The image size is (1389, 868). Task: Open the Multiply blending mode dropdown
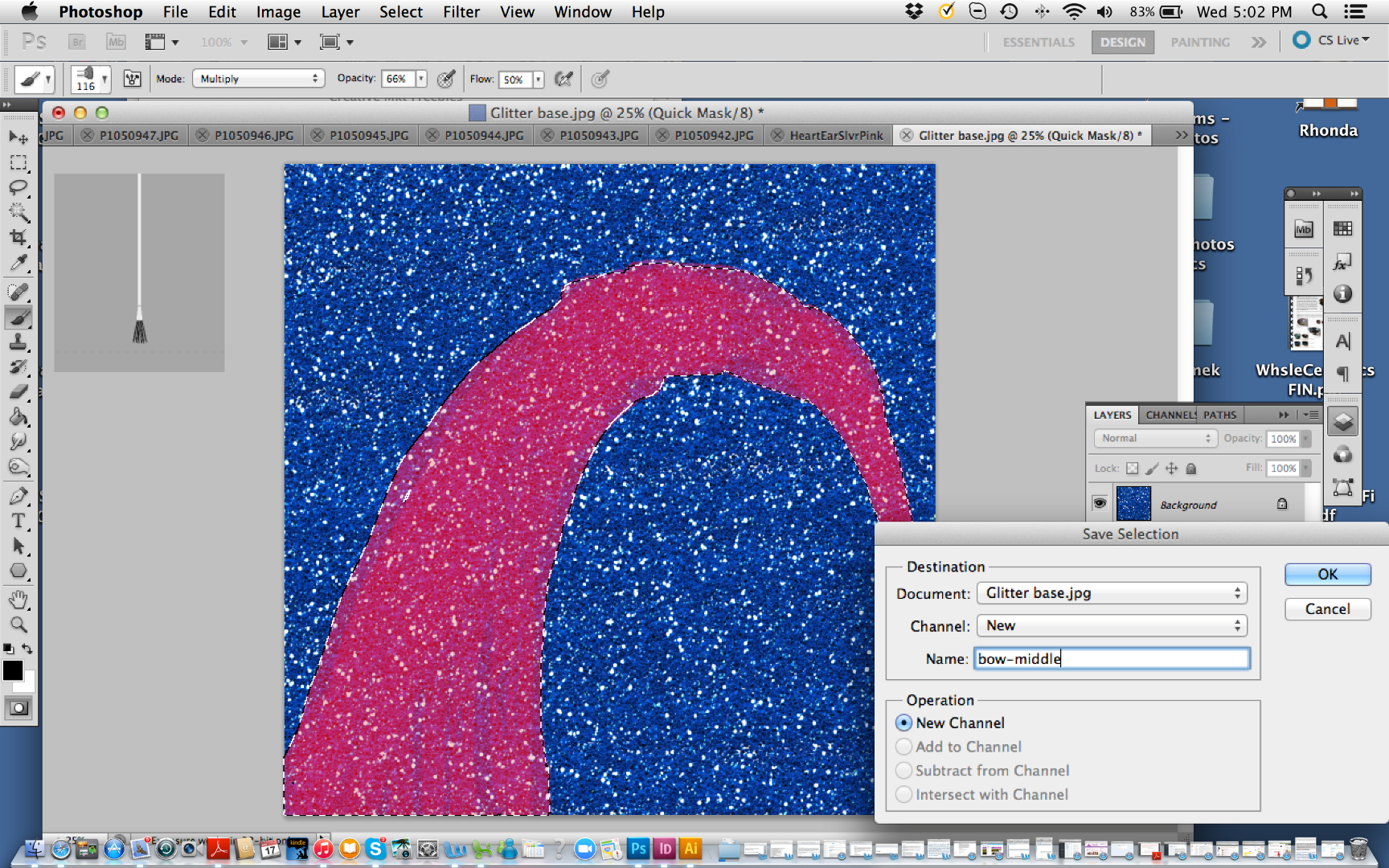258,78
